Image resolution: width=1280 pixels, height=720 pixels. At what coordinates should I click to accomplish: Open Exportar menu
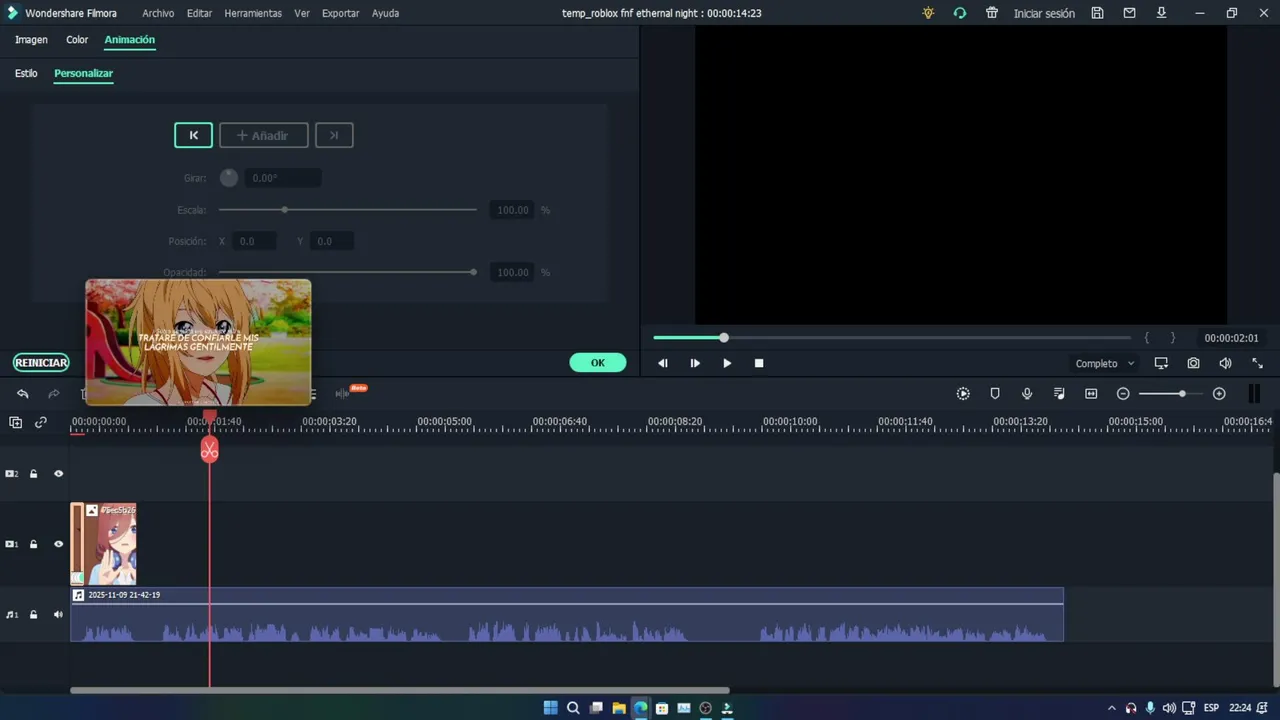[x=340, y=13]
